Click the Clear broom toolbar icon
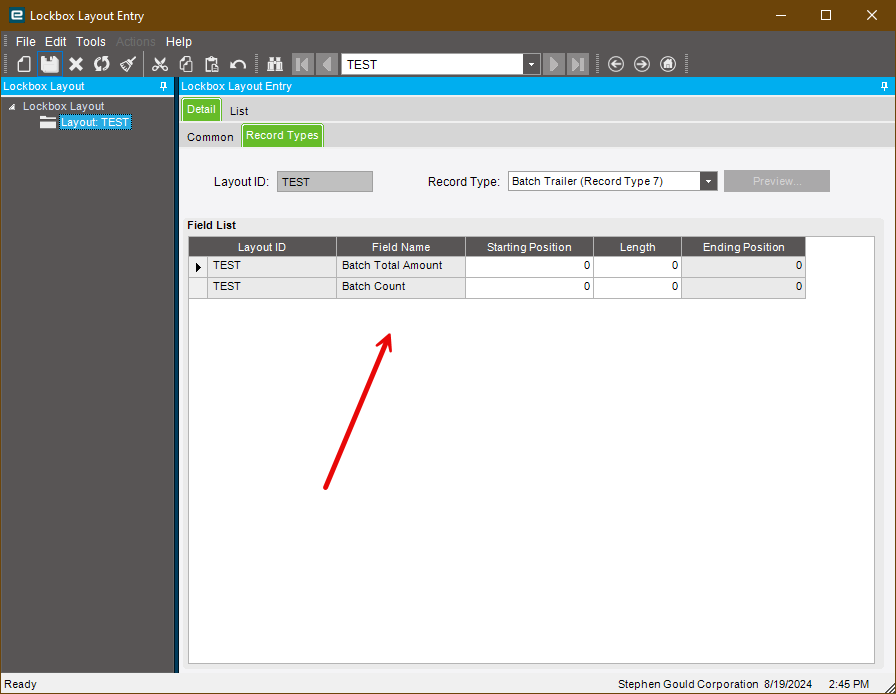The height and width of the screenshot is (694, 896). tap(128, 64)
